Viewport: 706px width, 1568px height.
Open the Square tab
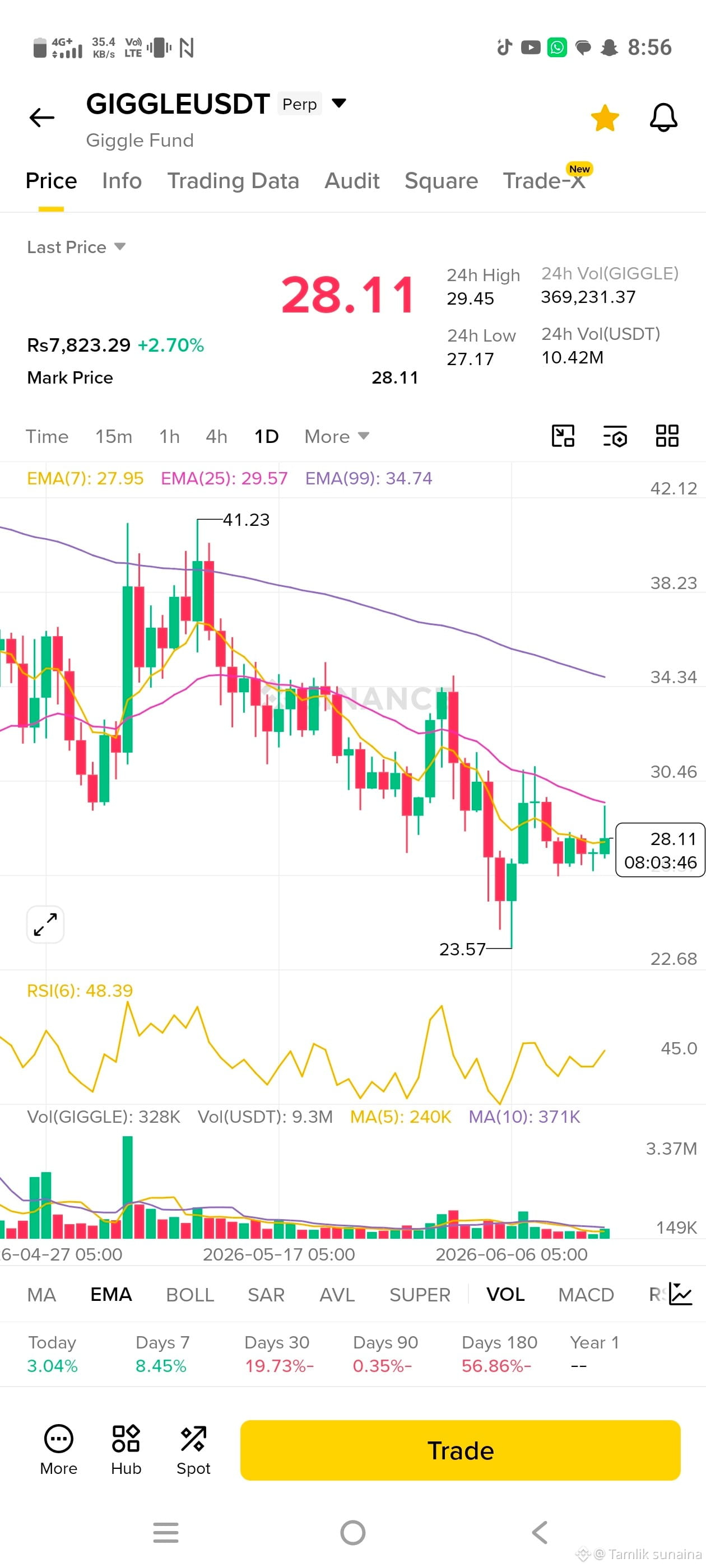tap(441, 181)
